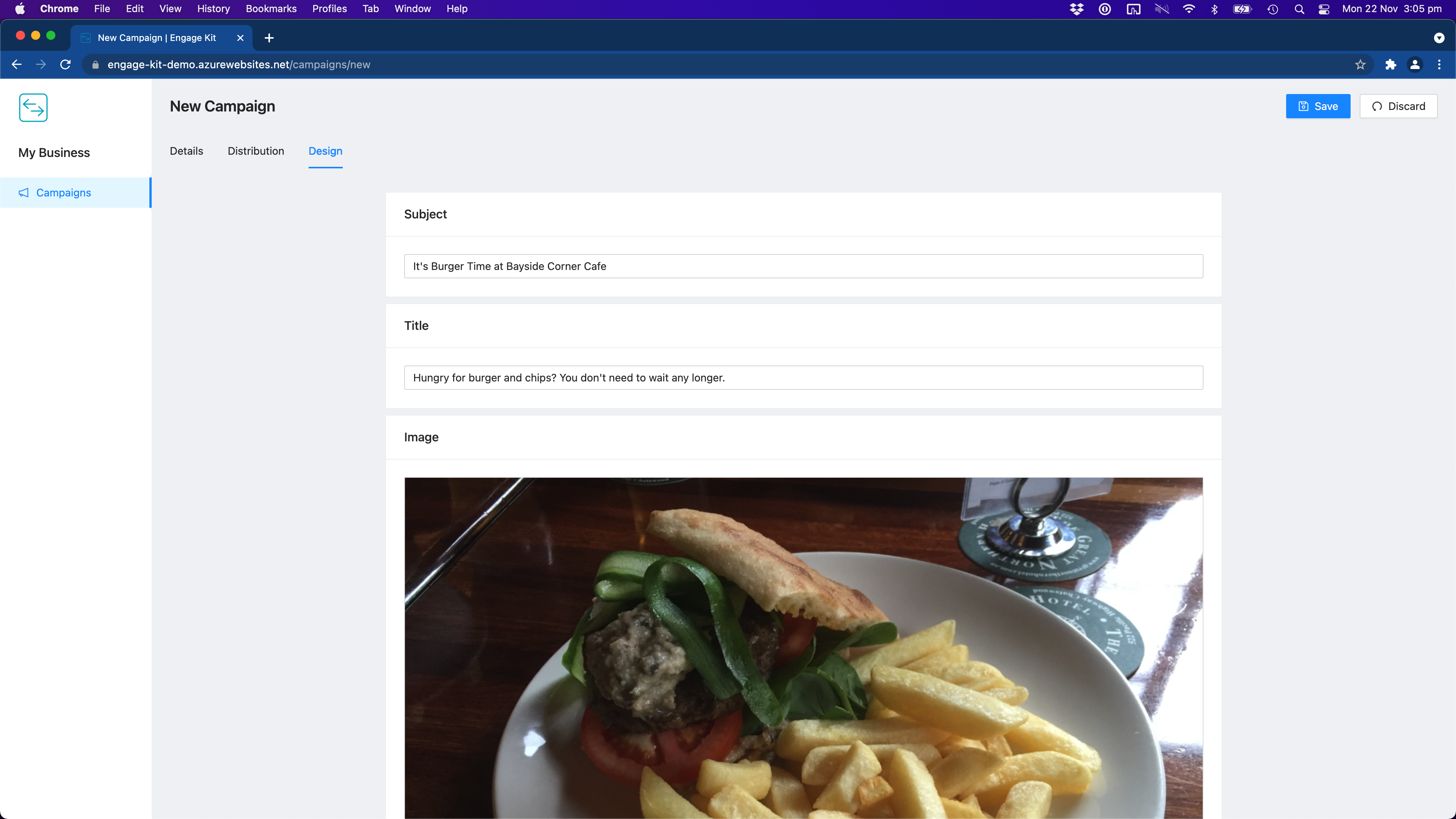This screenshot has height=819, width=1456.
Task: Open a new browser tab
Action: tap(269, 38)
